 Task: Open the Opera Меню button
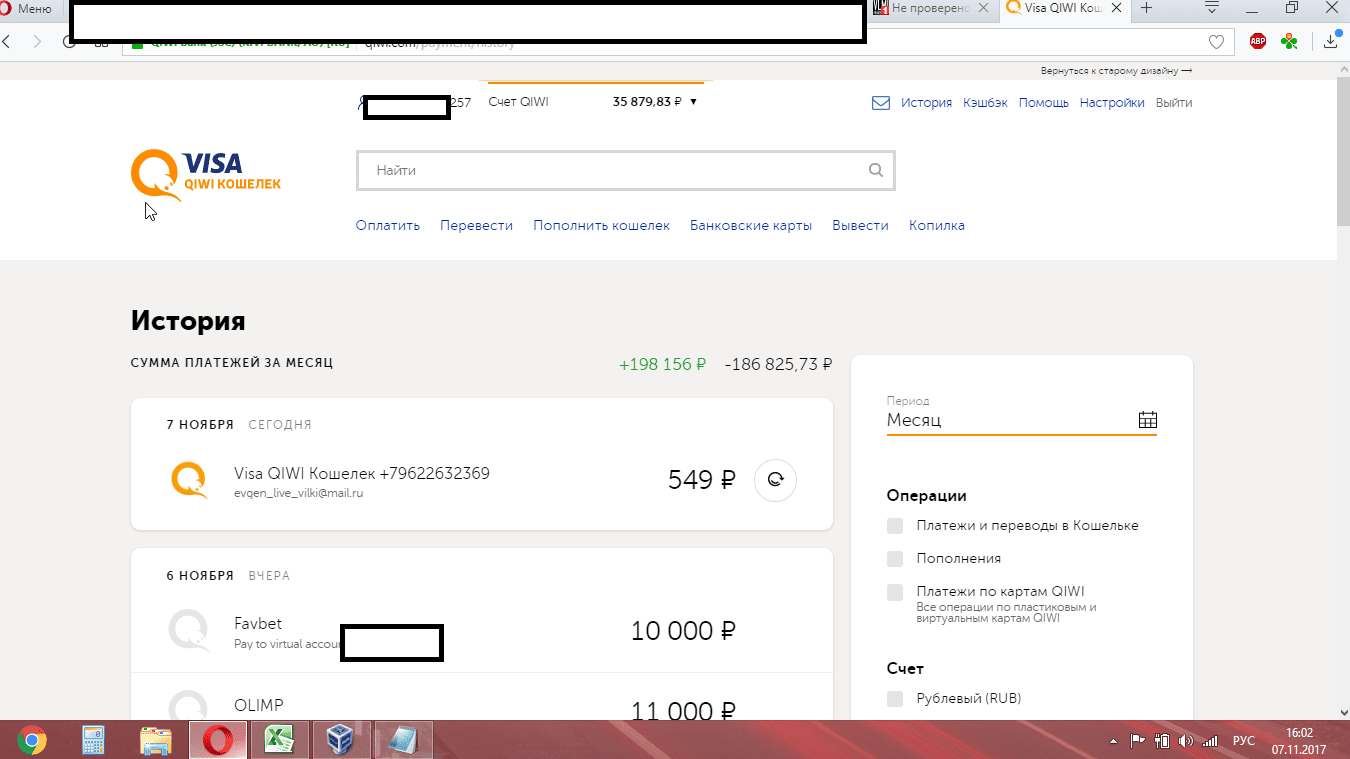[27, 9]
